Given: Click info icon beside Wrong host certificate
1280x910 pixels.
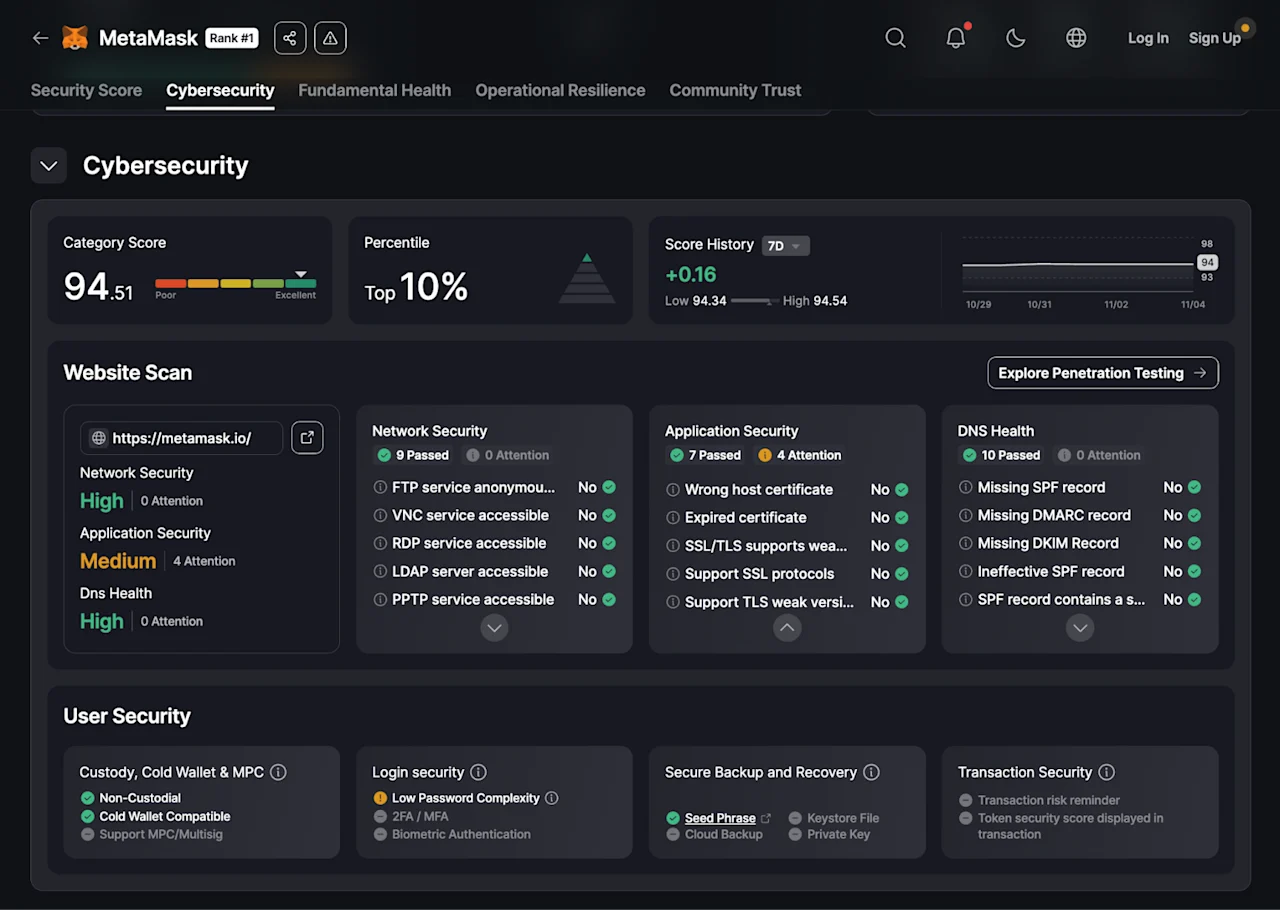Looking at the screenshot, I should click(x=673, y=490).
